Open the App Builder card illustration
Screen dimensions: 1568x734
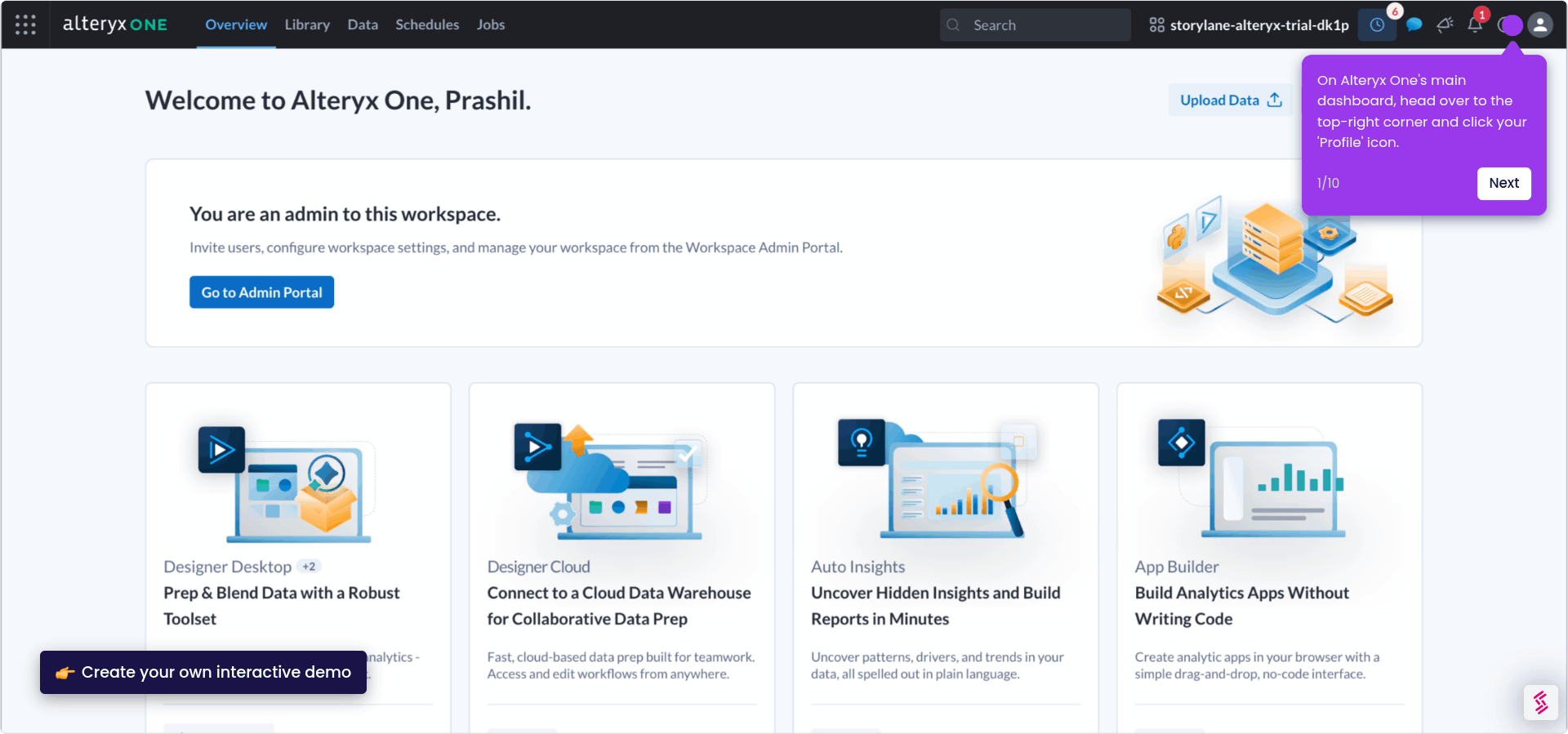click(1252, 478)
